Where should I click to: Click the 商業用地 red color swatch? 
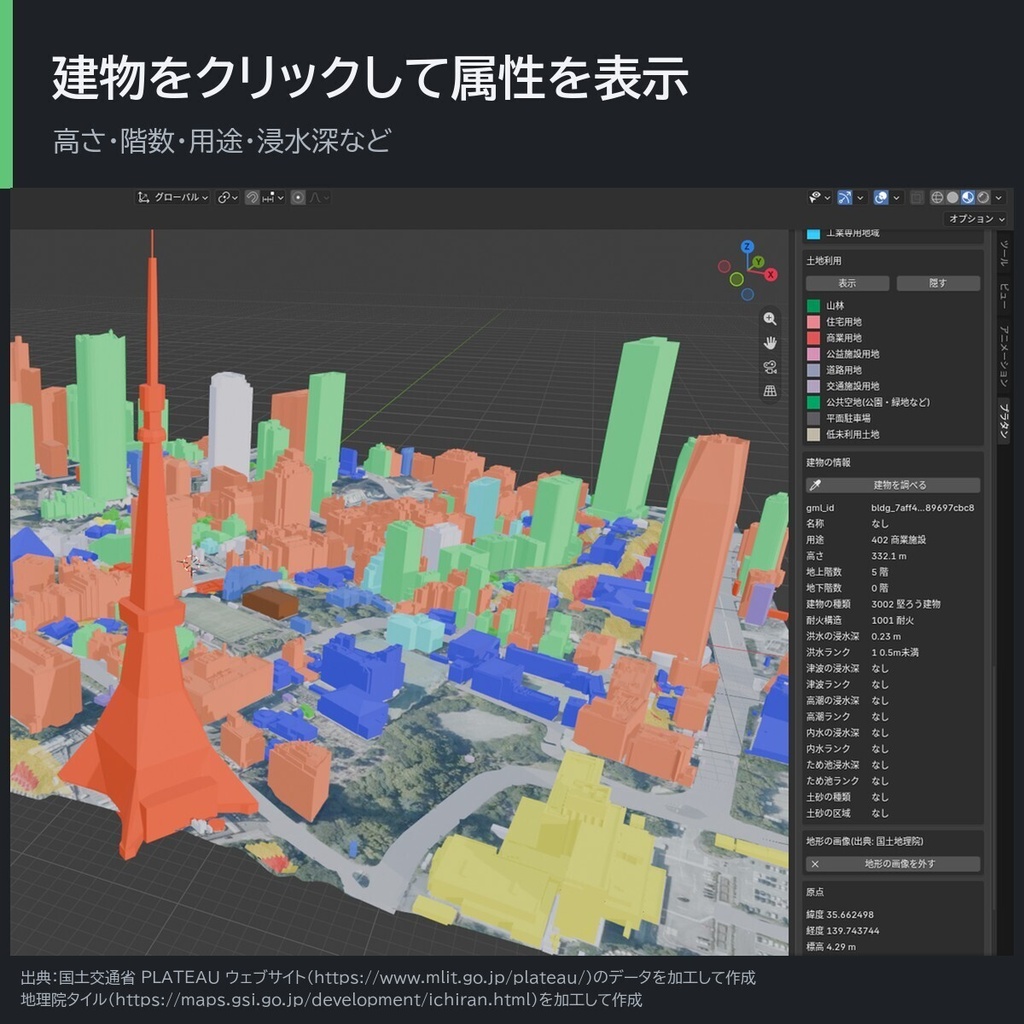tap(813, 338)
